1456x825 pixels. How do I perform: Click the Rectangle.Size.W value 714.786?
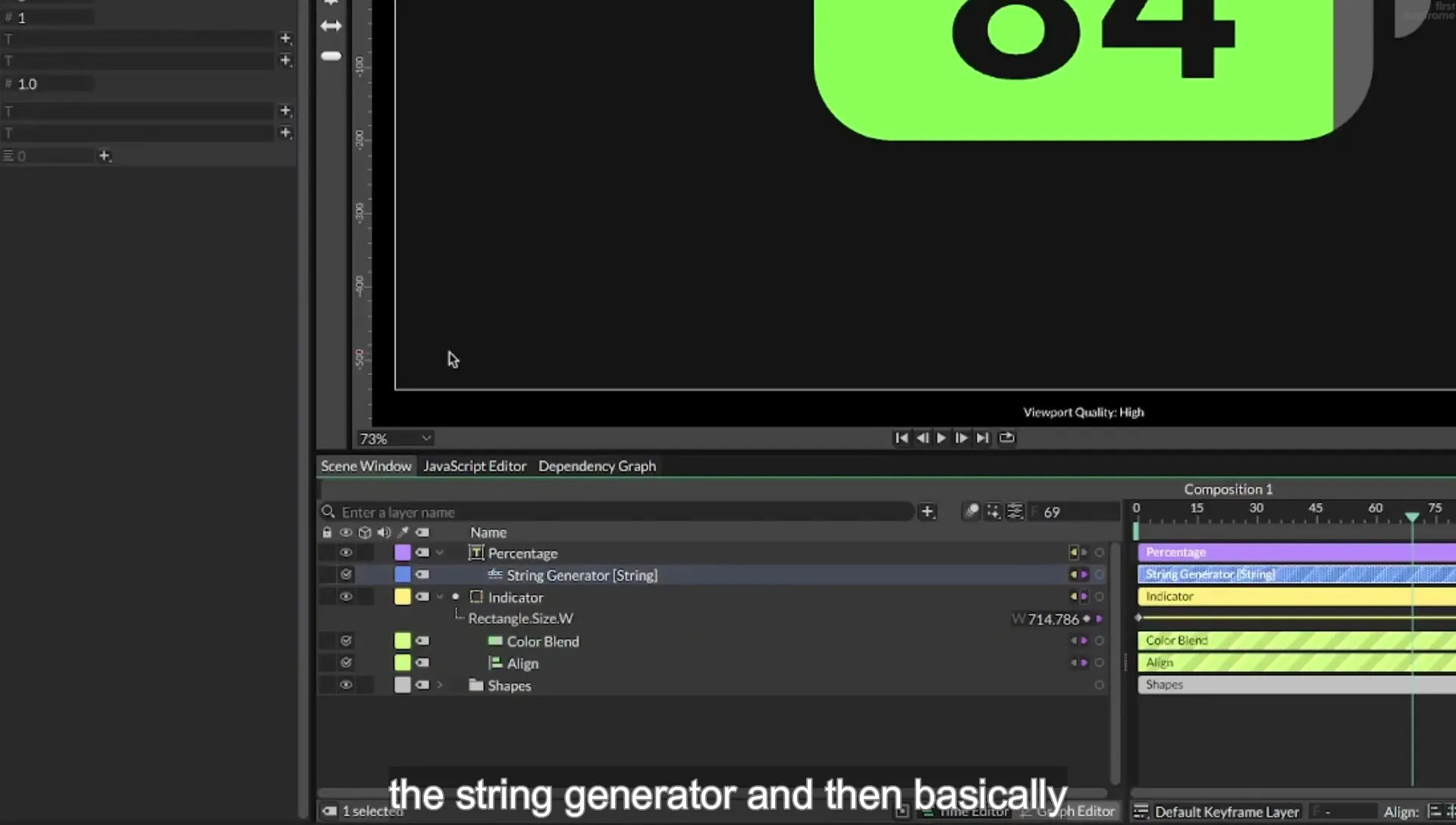coord(1053,620)
